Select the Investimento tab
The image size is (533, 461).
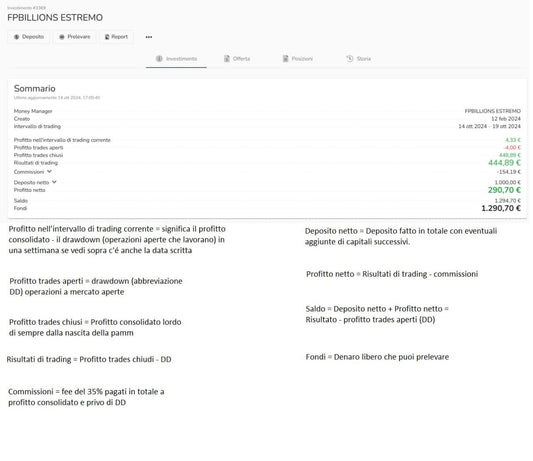coord(176,59)
